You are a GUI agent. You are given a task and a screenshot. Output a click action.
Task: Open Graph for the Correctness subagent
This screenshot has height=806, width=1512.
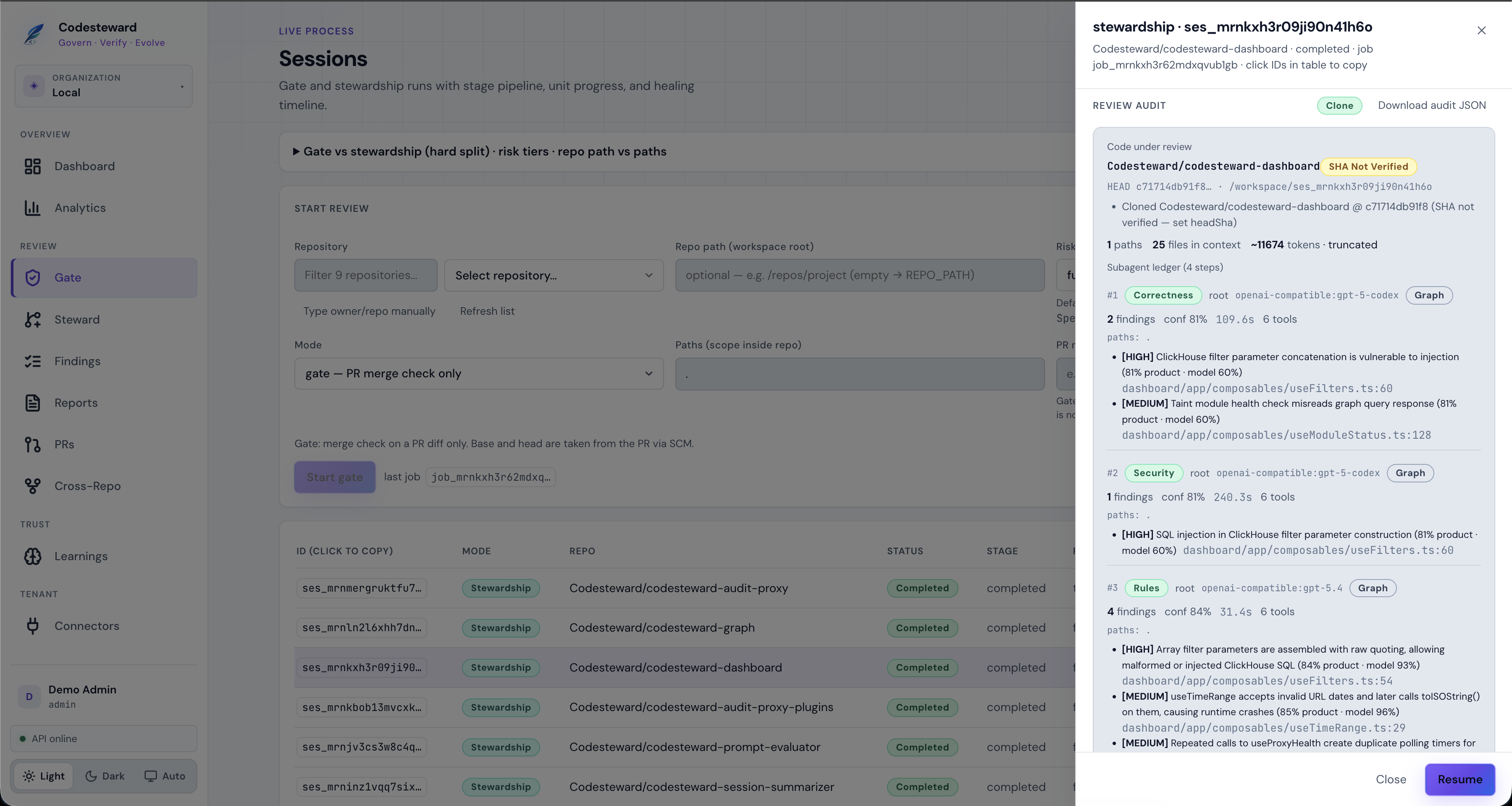click(1429, 295)
